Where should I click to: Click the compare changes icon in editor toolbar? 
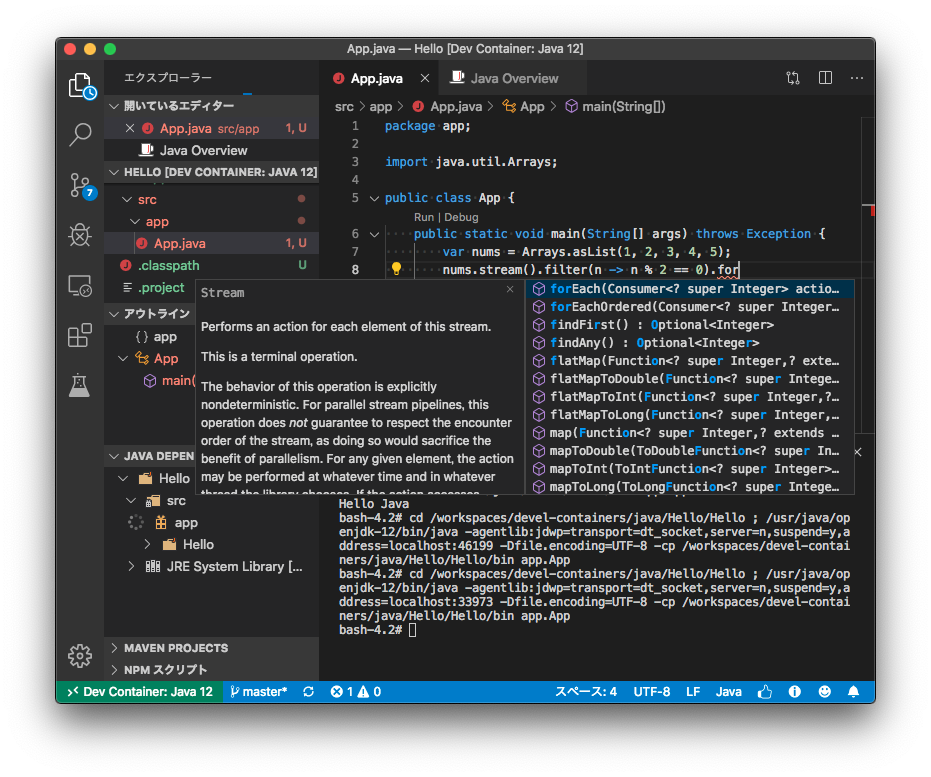point(793,78)
